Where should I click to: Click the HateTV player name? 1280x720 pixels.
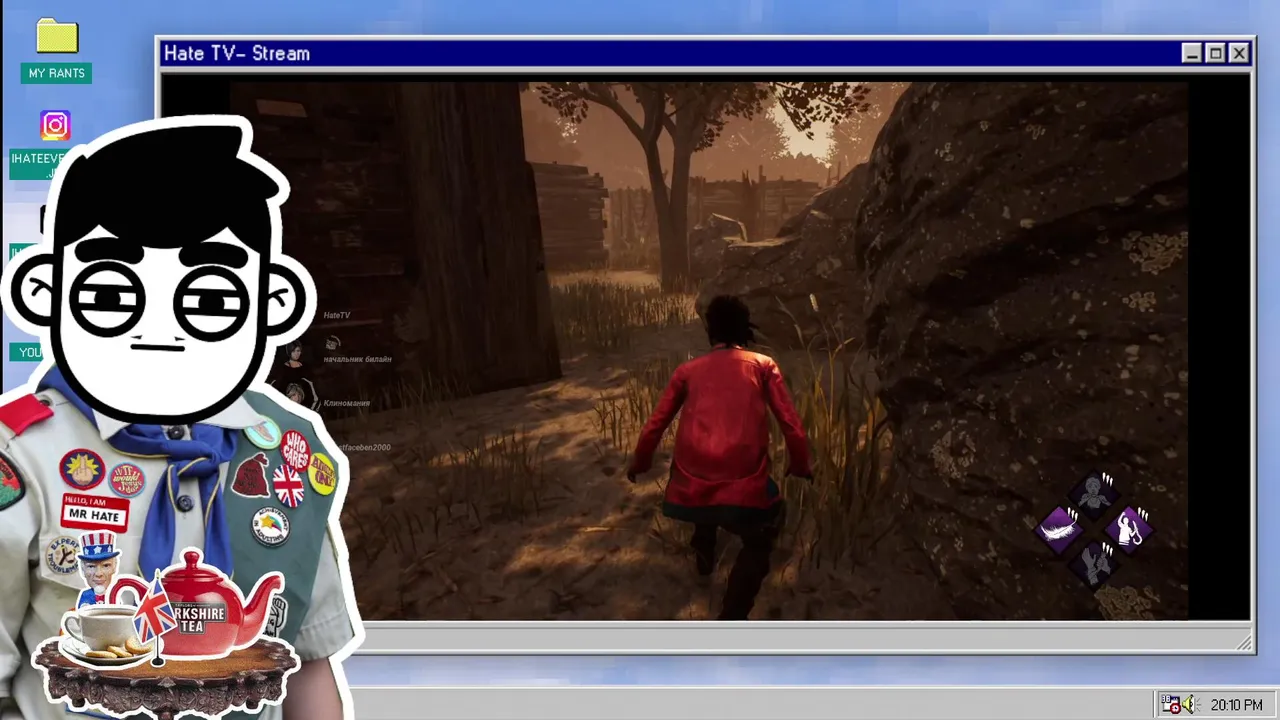[x=337, y=315]
